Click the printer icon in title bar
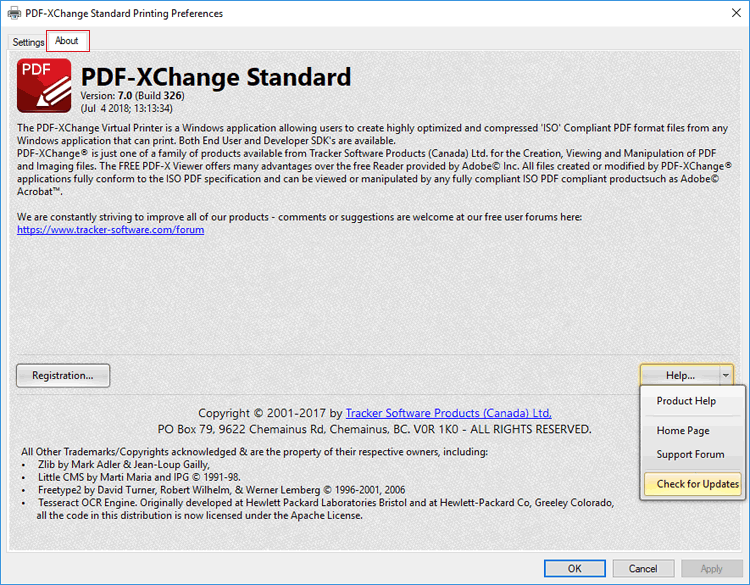Viewport: 750px width, 585px height. click(15, 14)
